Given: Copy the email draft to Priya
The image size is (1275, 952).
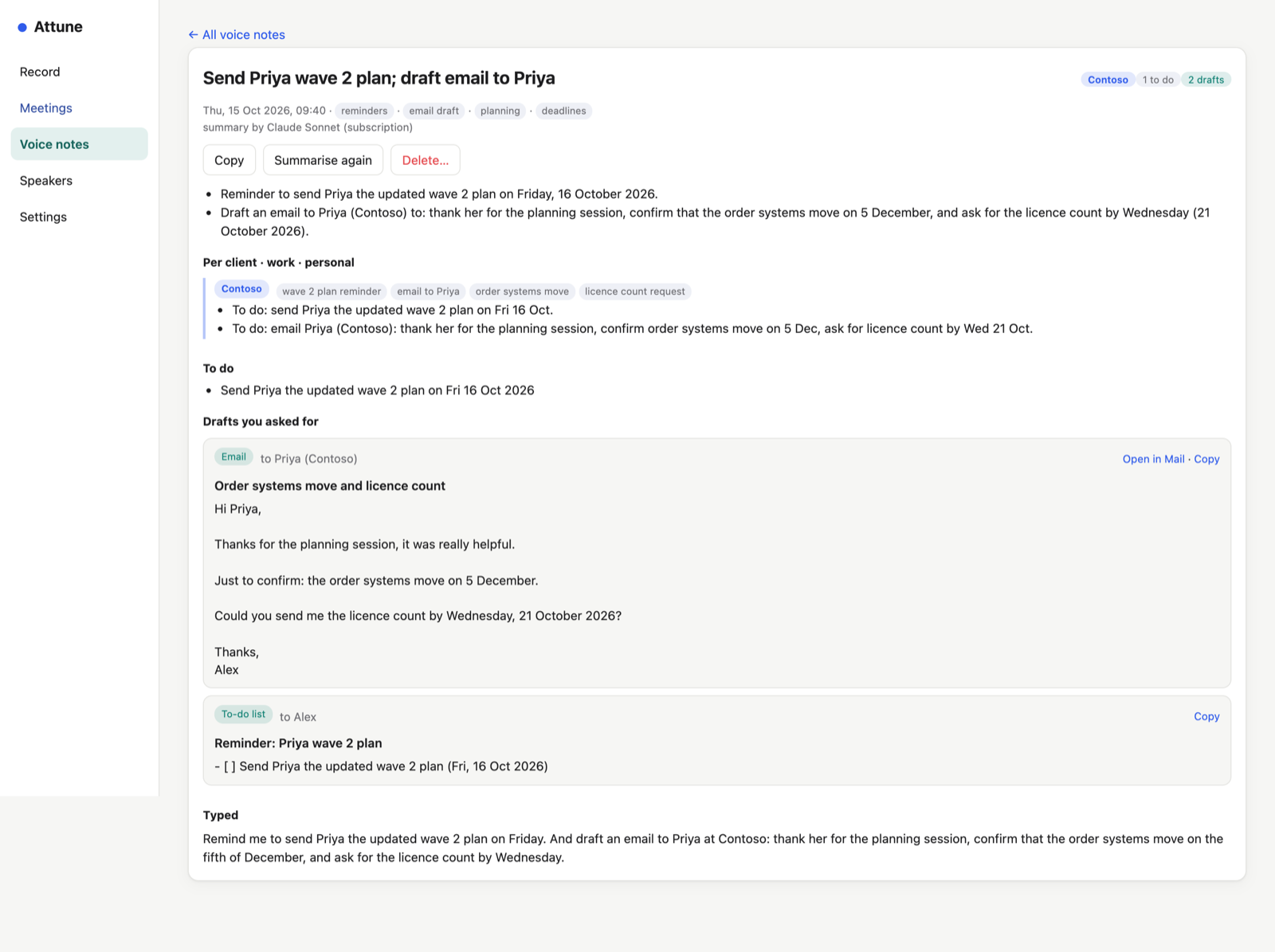Looking at the screenshot, I should (1206, 459).
